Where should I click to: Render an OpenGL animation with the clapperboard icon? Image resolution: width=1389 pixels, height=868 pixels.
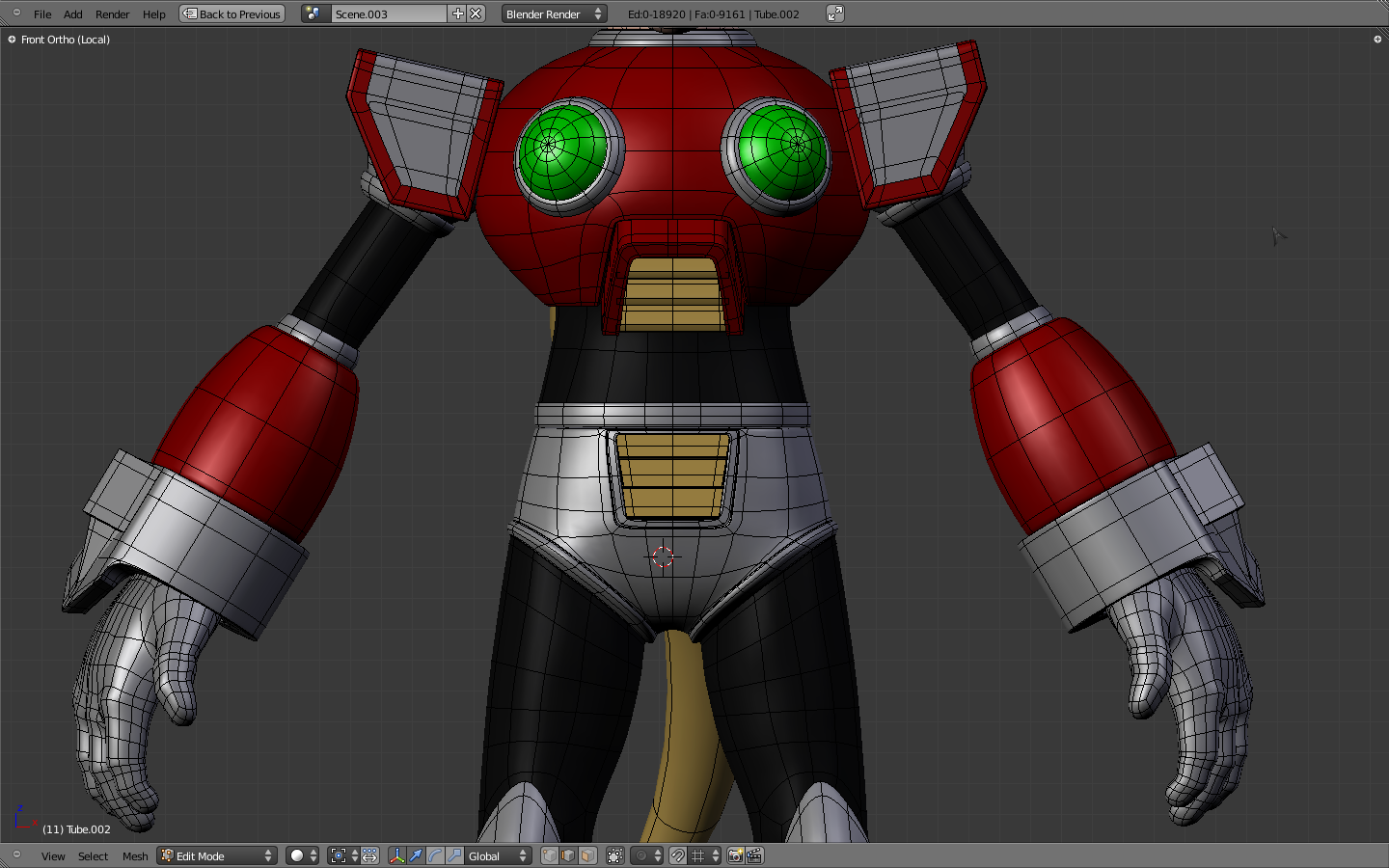754,856
